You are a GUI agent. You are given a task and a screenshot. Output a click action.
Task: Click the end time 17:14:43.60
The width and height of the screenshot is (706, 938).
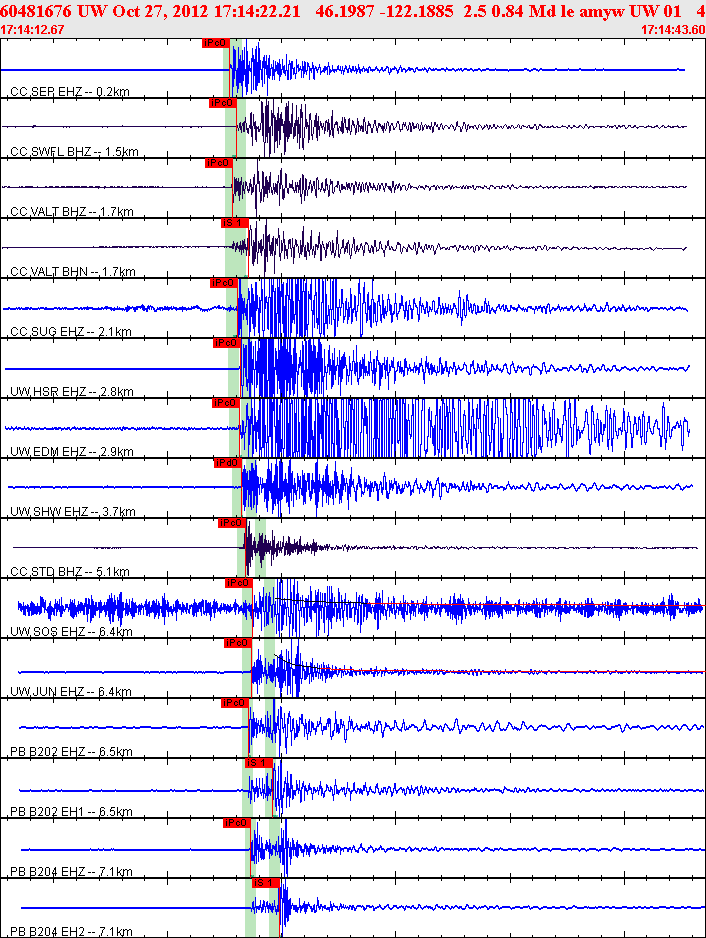(673, 29)
